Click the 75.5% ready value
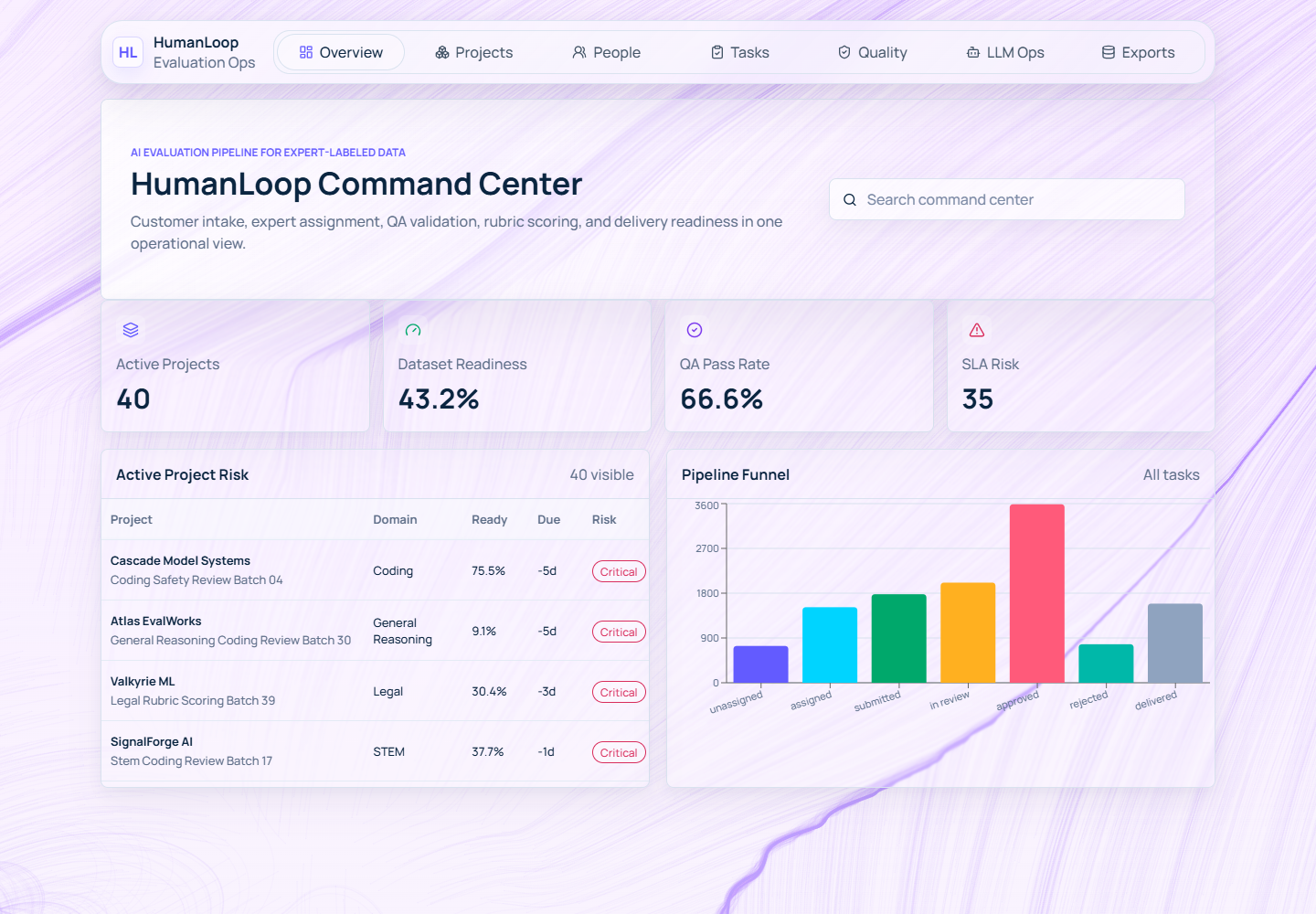The image size is (1316, 914). point(488,570)
